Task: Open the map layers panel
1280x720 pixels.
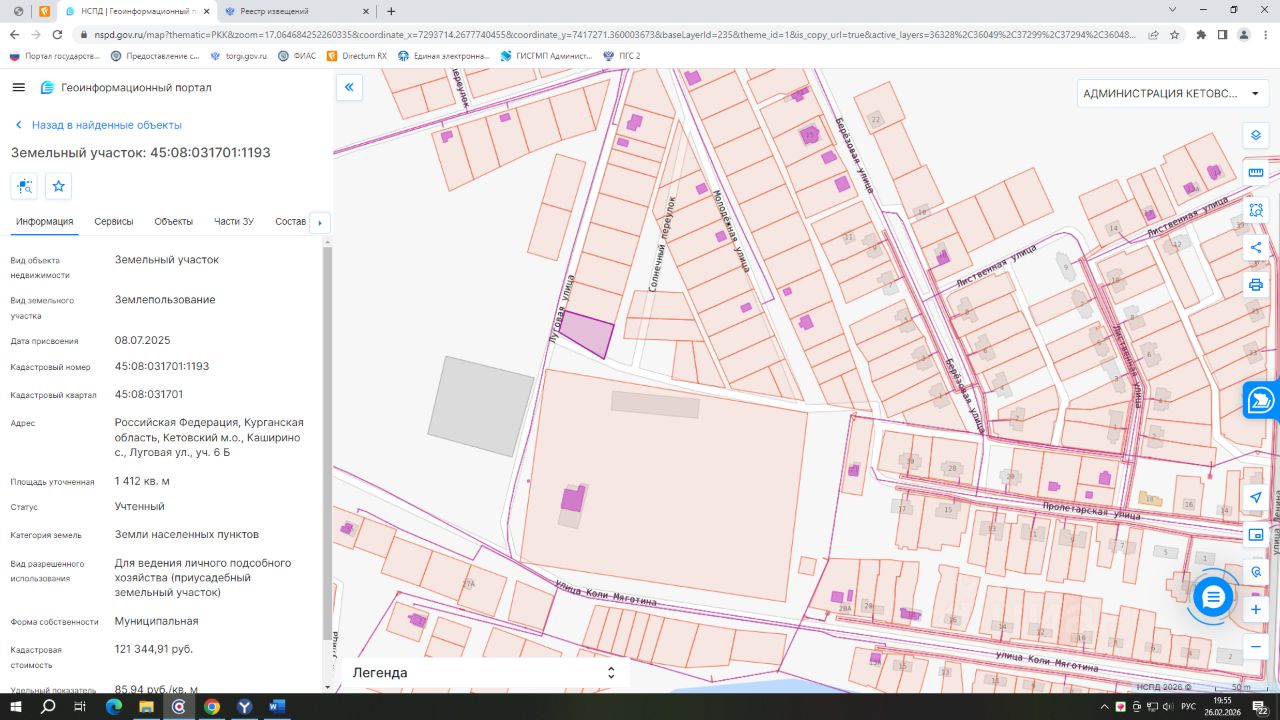Action: point(1256,135)
